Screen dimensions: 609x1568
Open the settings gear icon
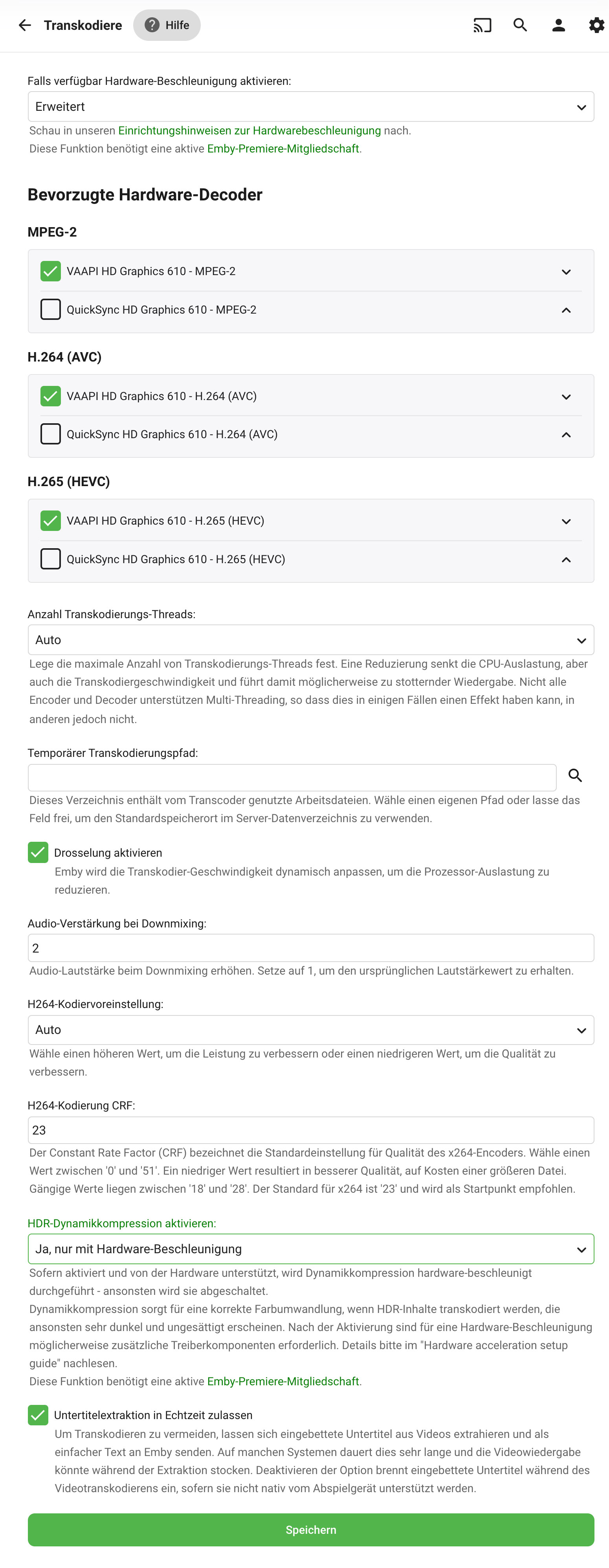point(596,25)
